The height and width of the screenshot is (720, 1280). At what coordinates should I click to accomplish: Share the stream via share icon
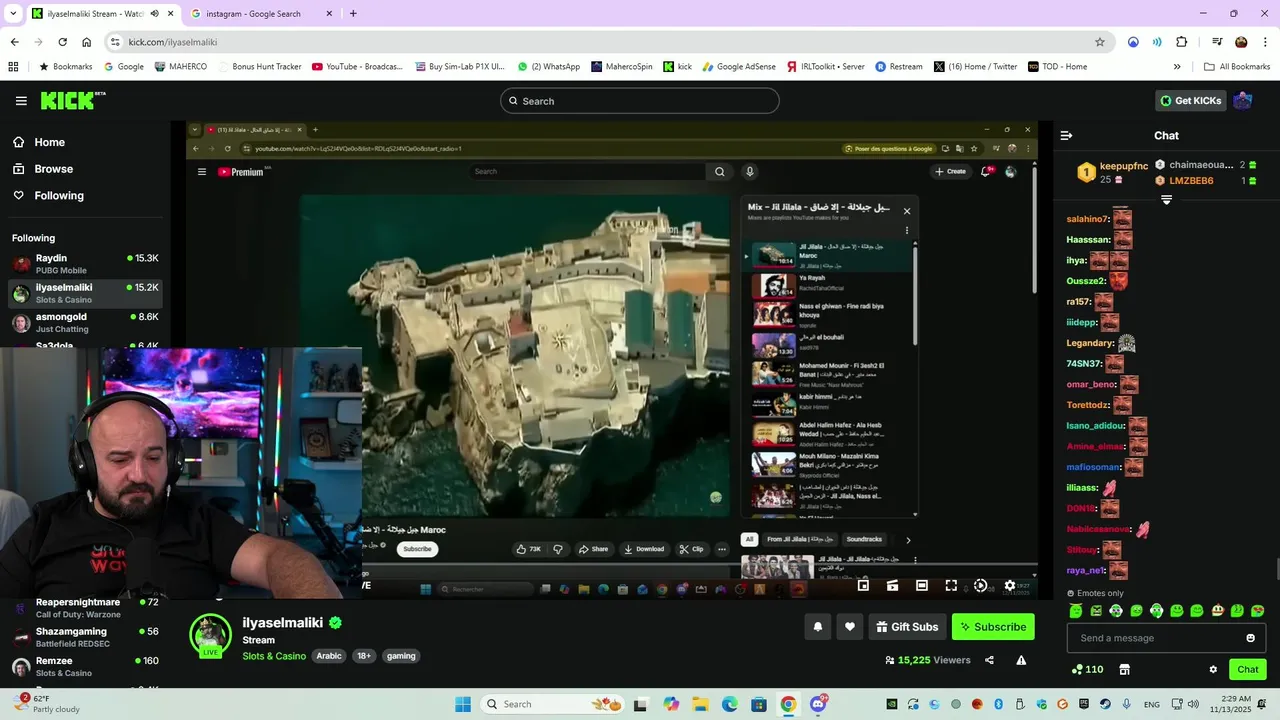(989, 660)
